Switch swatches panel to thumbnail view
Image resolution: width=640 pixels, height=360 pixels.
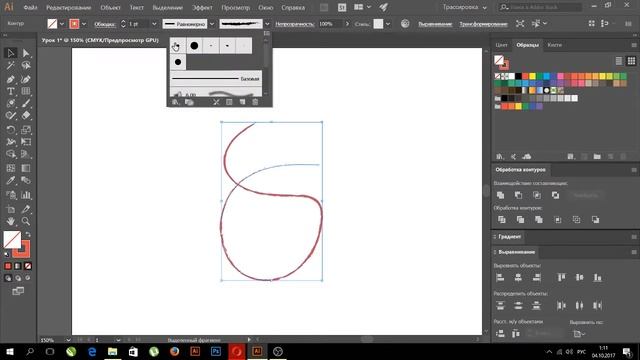(x=631, y=61)
